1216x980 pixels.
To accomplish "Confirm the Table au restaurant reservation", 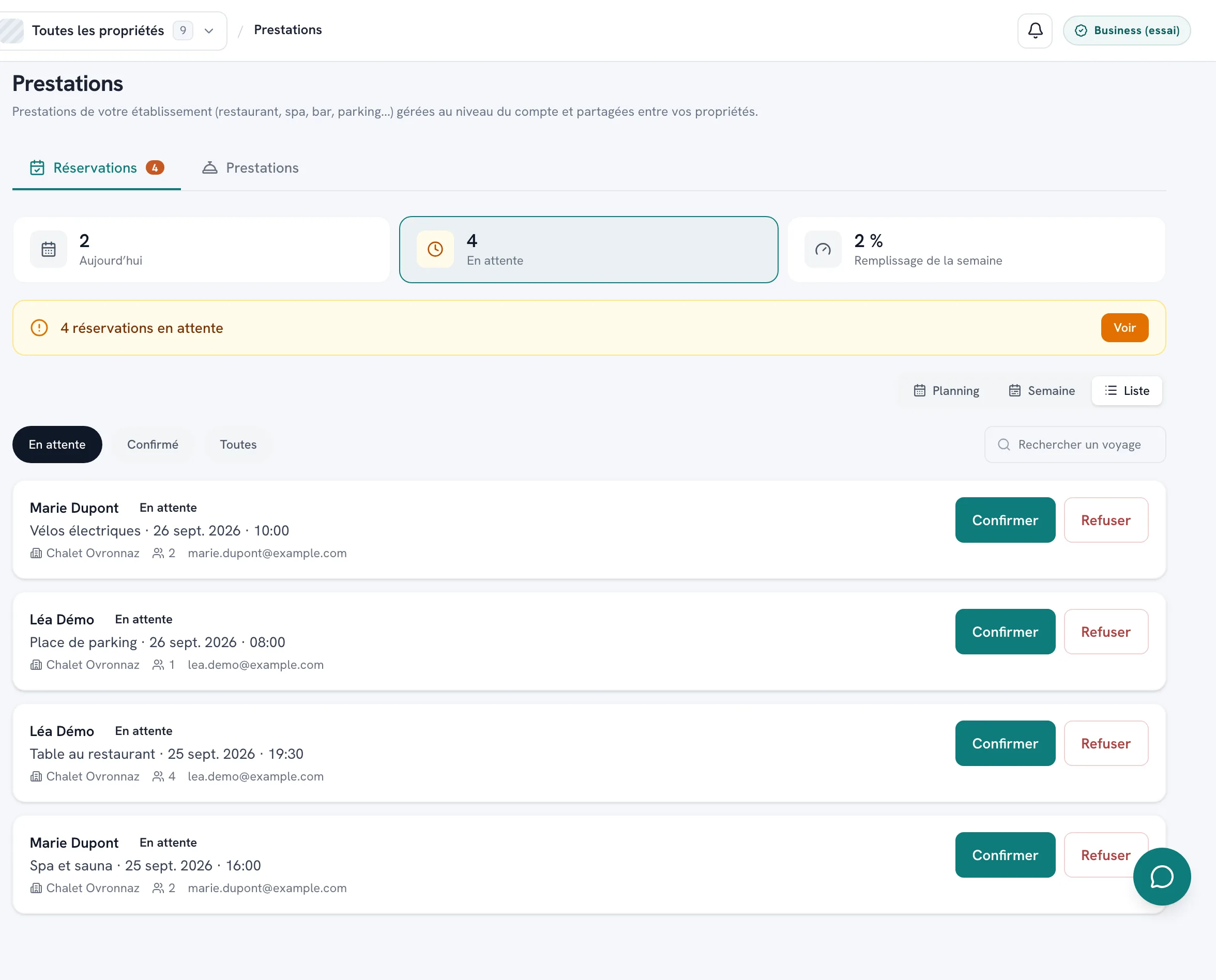I will point(1005,743).
